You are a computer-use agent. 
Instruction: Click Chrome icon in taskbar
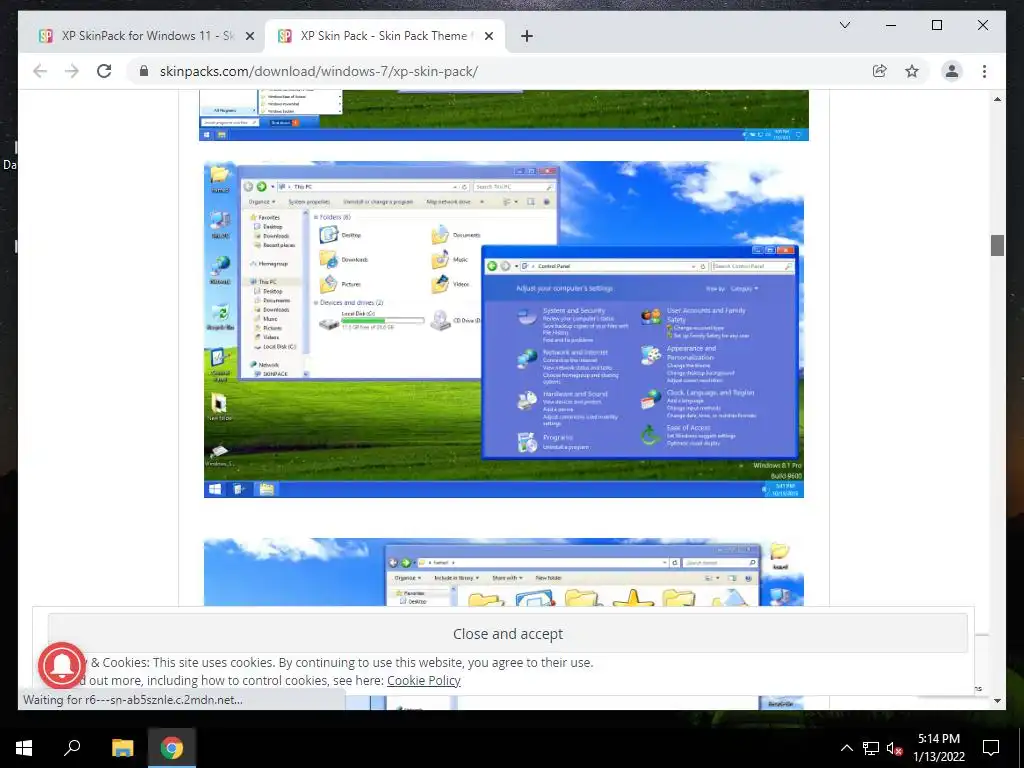172,748
